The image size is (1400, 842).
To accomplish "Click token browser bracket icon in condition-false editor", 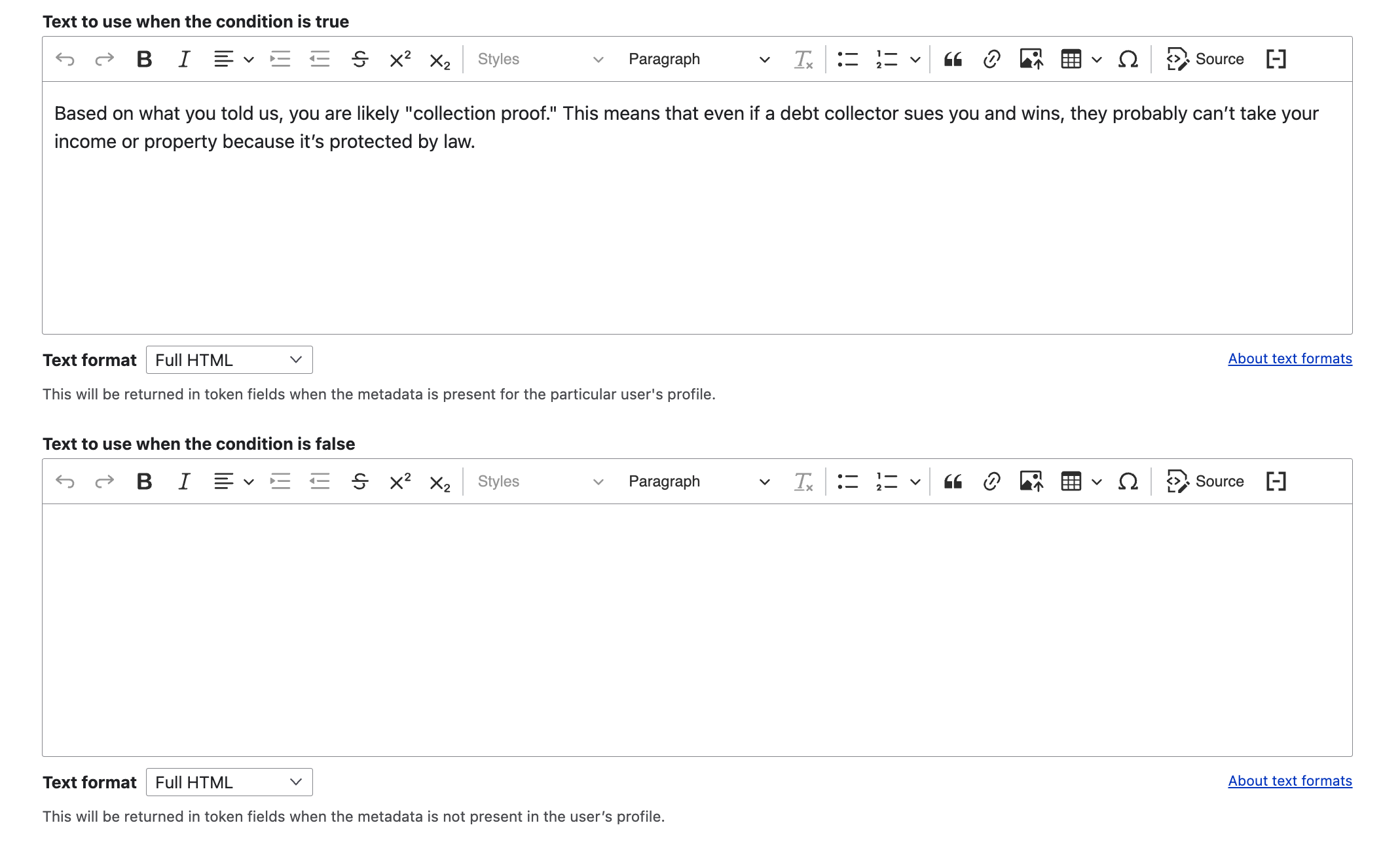I will 1276,482.
